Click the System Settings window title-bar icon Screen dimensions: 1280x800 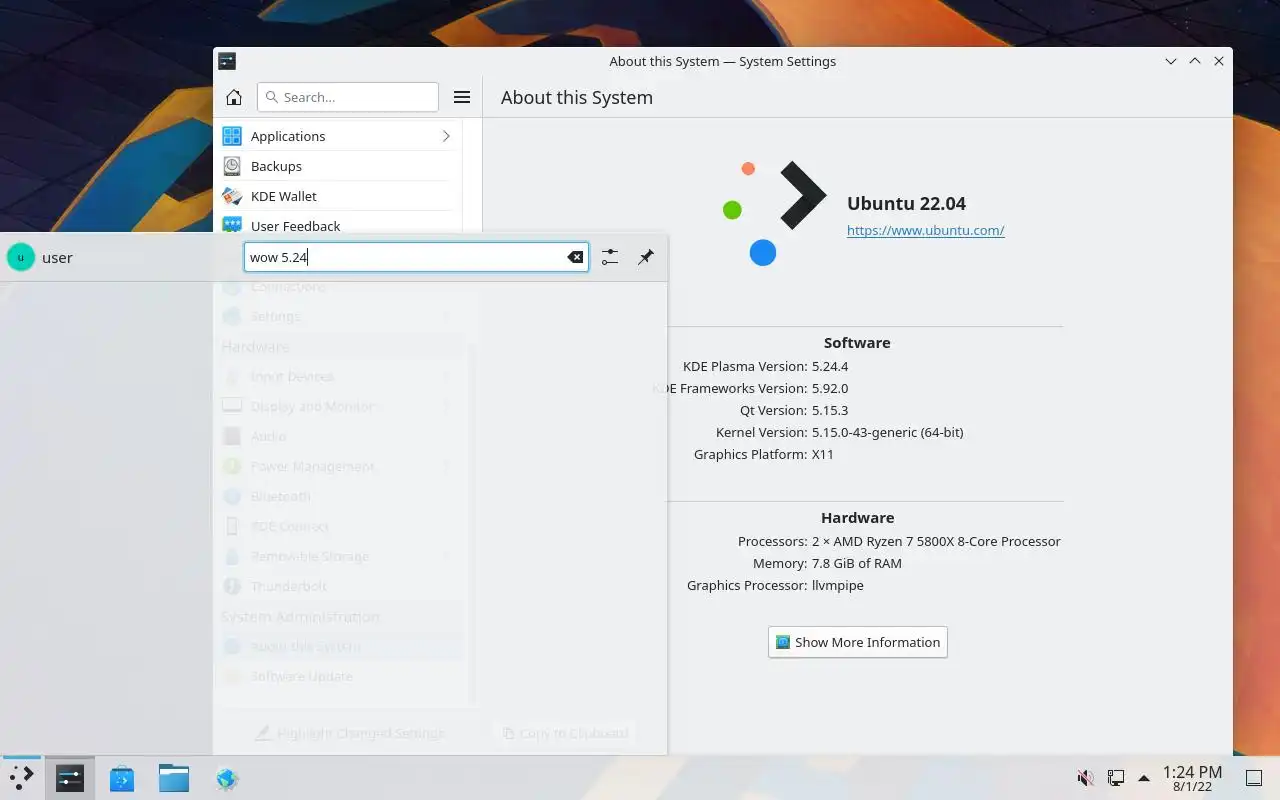pyautogui.click(x=227, y=61)
